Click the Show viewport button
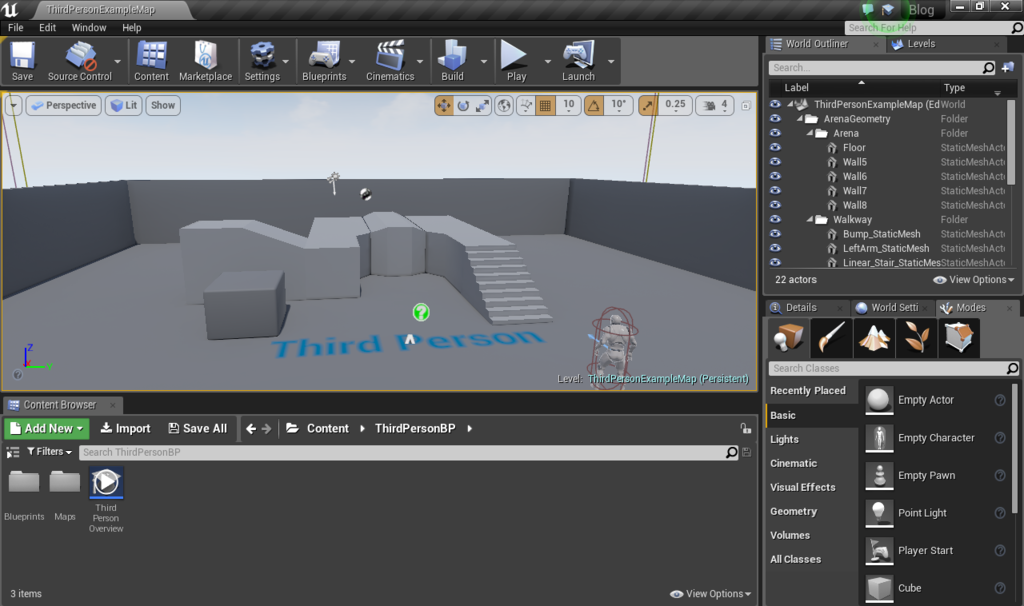1024x606 pixels. click(x=163, y=105)
